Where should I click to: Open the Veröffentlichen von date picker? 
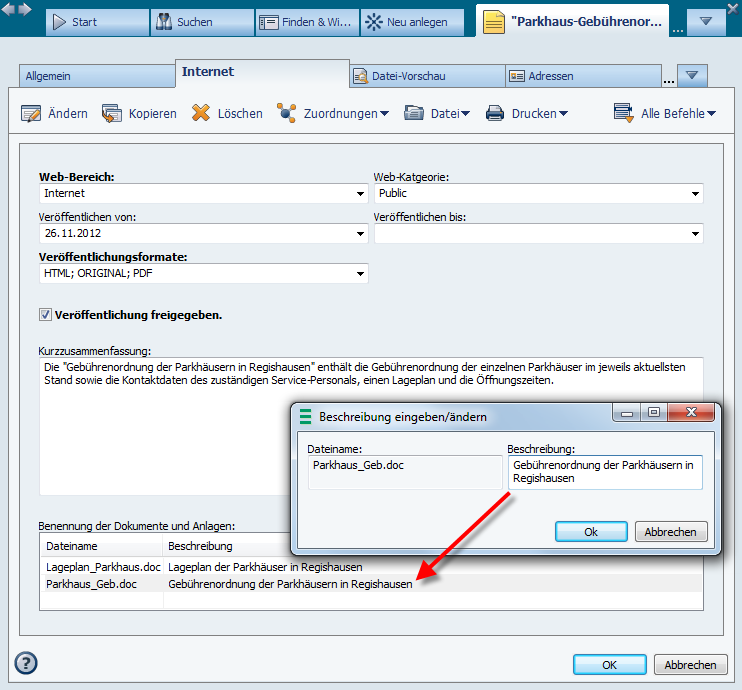click(x=360, y=234)
